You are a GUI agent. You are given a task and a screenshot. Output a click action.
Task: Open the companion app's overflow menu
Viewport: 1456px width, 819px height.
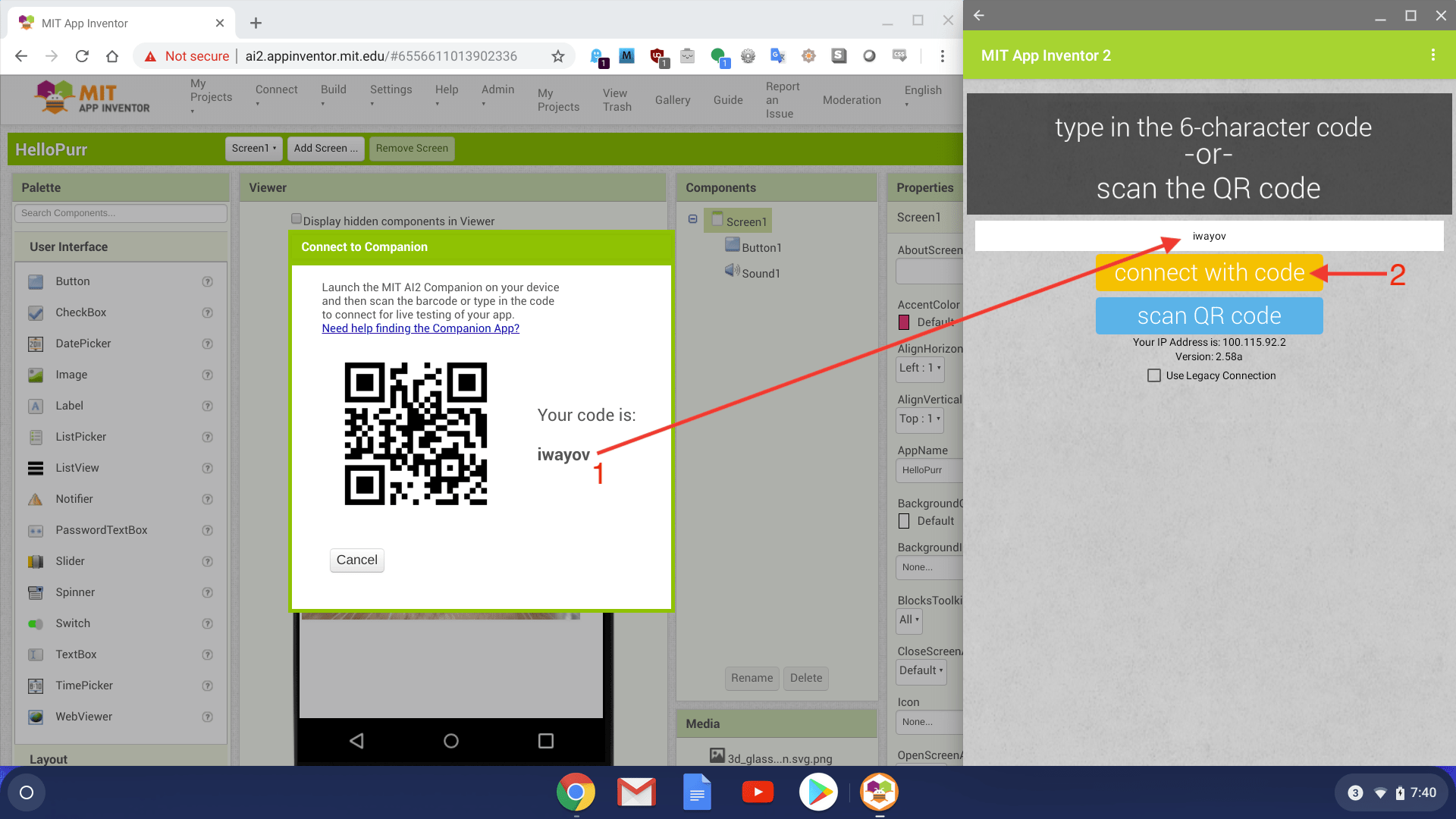coord(1433,55)
